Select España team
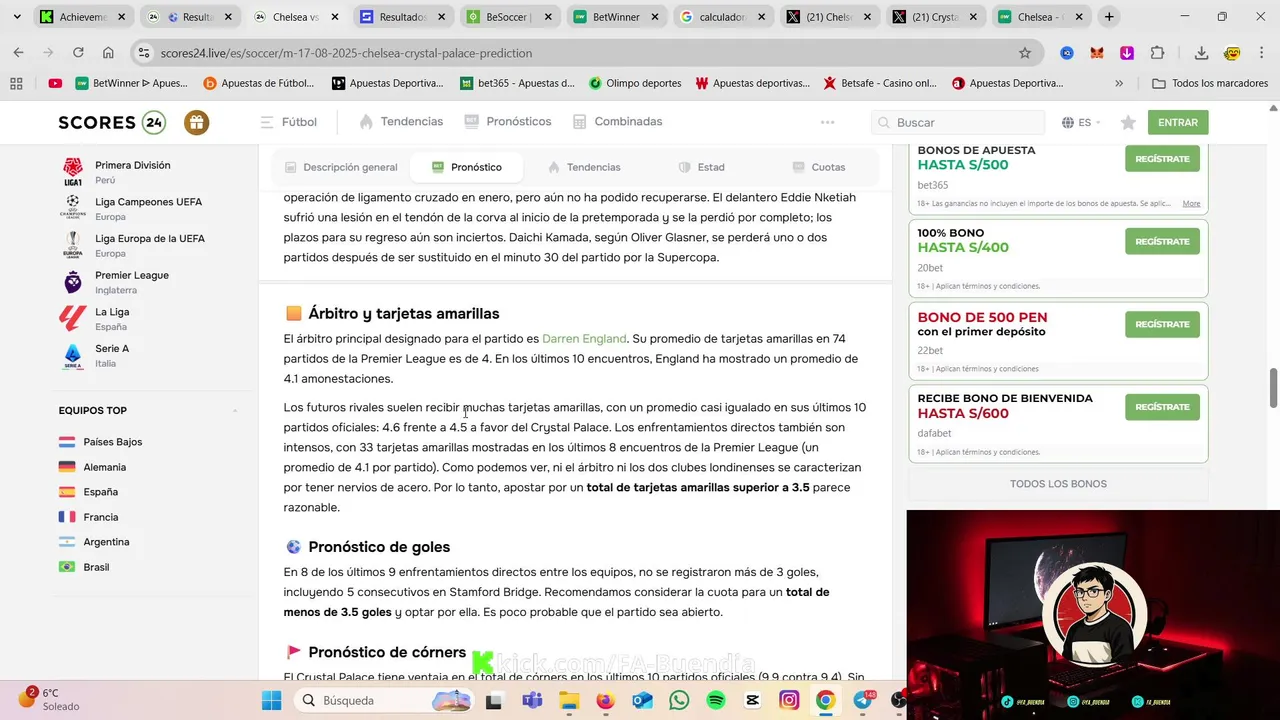Viewport: 1280px width, 720px height. (x=88, y=492)
